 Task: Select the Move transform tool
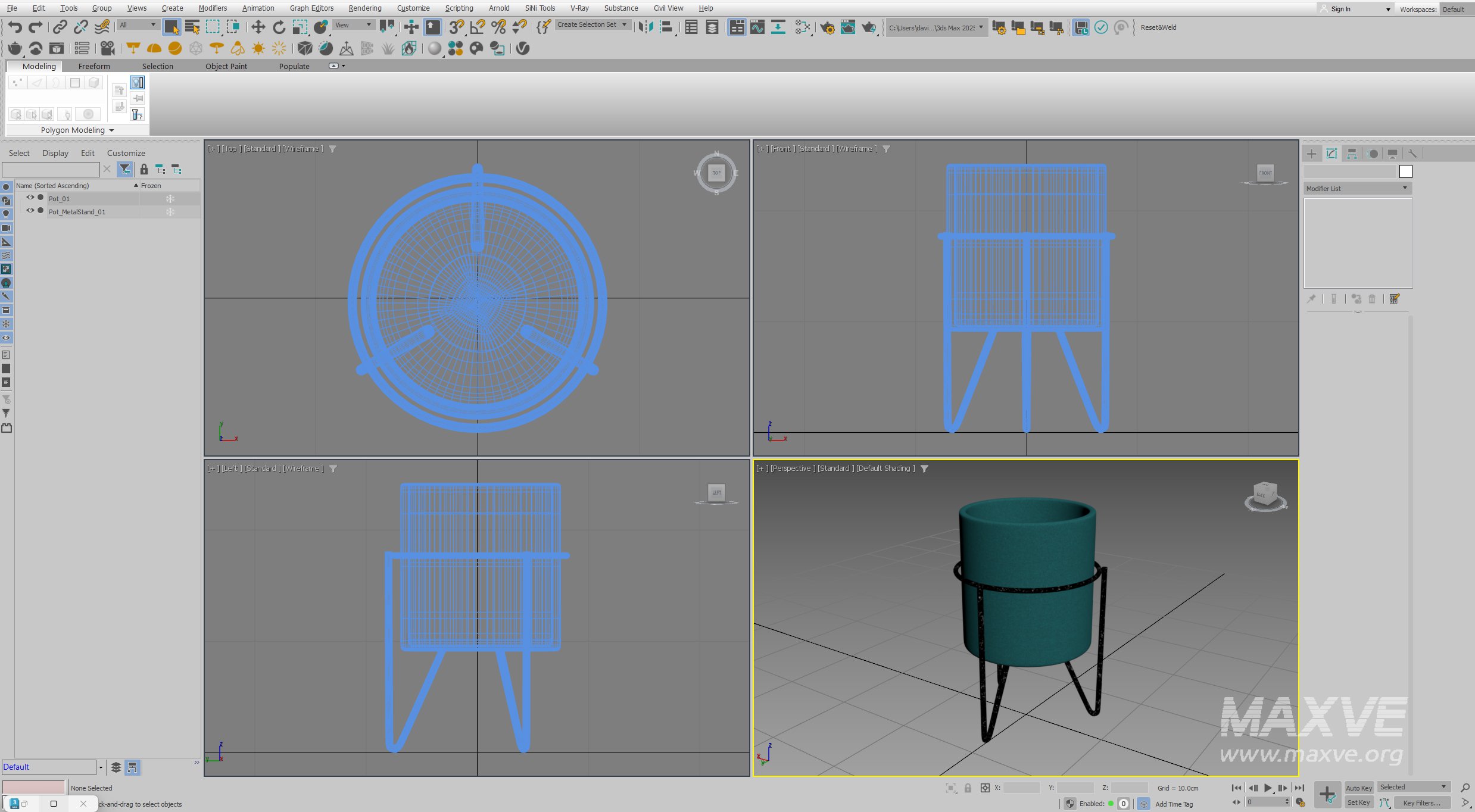pos(258,27)
